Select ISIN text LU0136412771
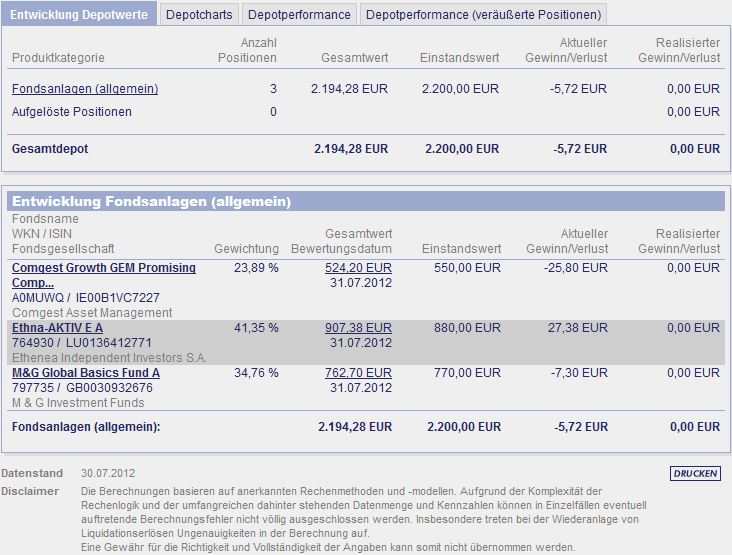732x555 pixels. click(x=109, y=343)
